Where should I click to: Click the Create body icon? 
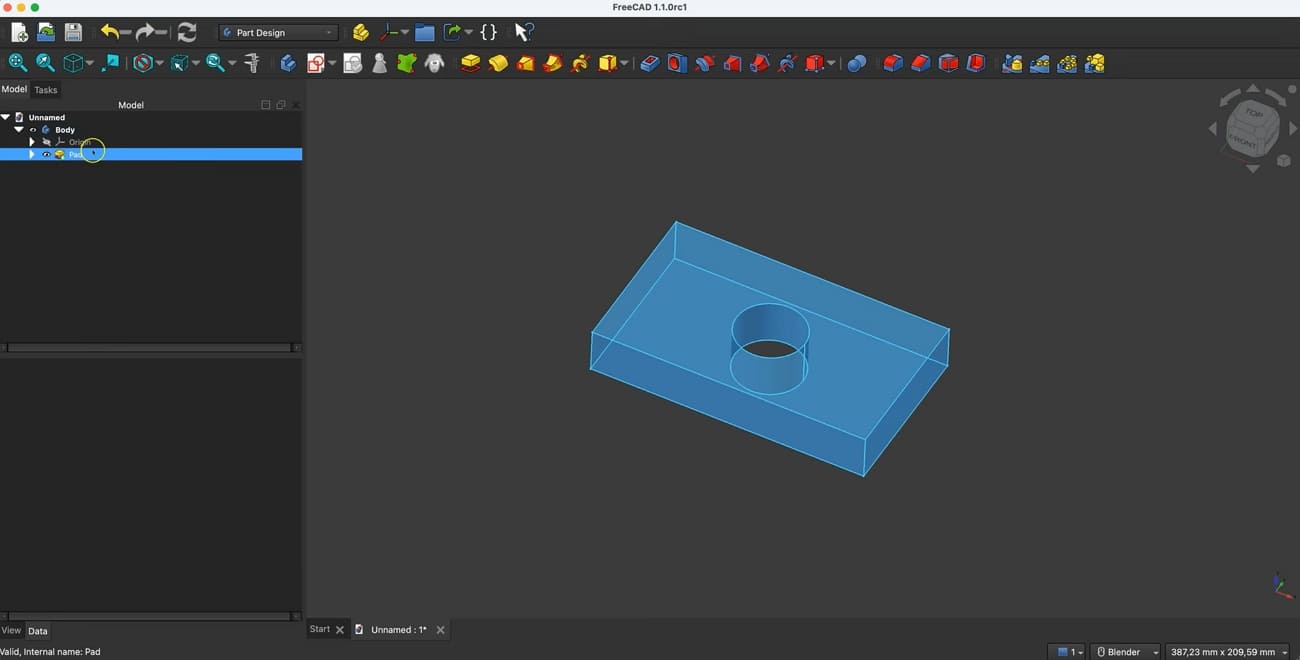[289, 63]
